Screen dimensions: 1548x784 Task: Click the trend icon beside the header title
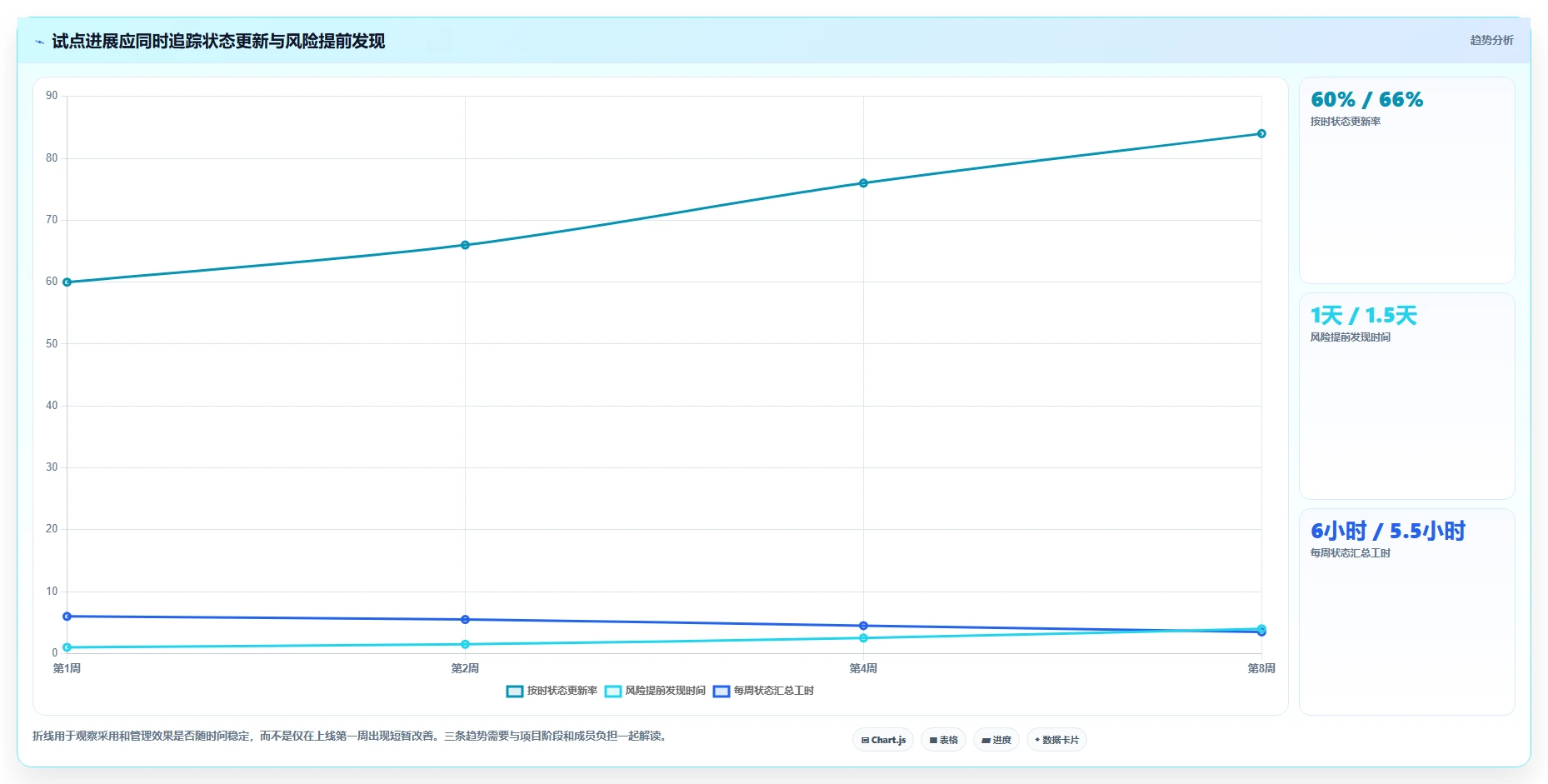(x=39, y=42)
